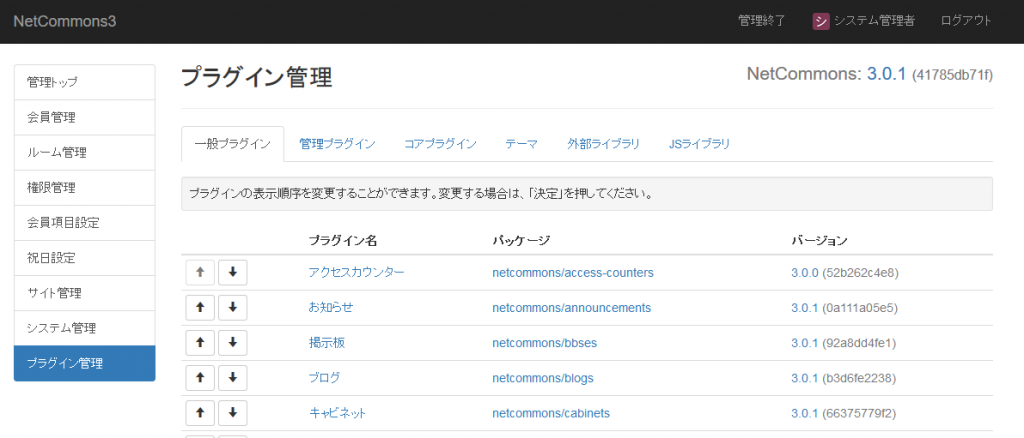Click commit hash (41785db71f) in header

click(952, 75)
